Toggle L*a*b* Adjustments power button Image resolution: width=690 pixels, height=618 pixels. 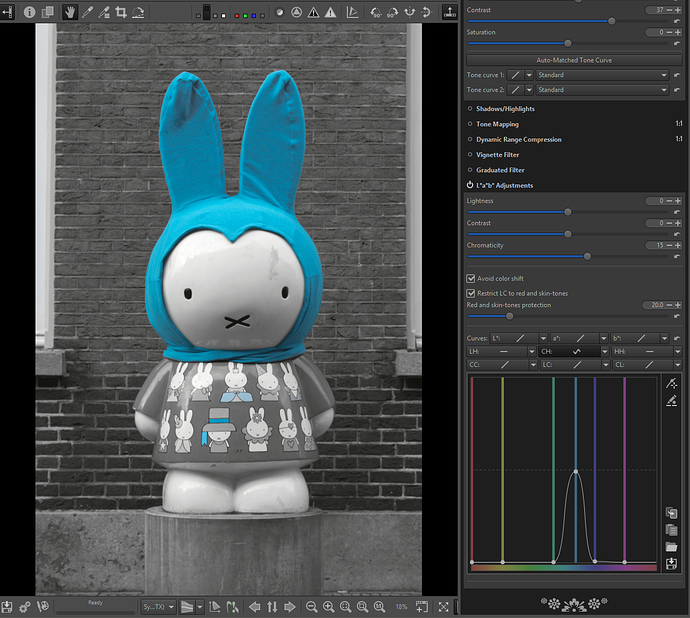tap(470, 185)
